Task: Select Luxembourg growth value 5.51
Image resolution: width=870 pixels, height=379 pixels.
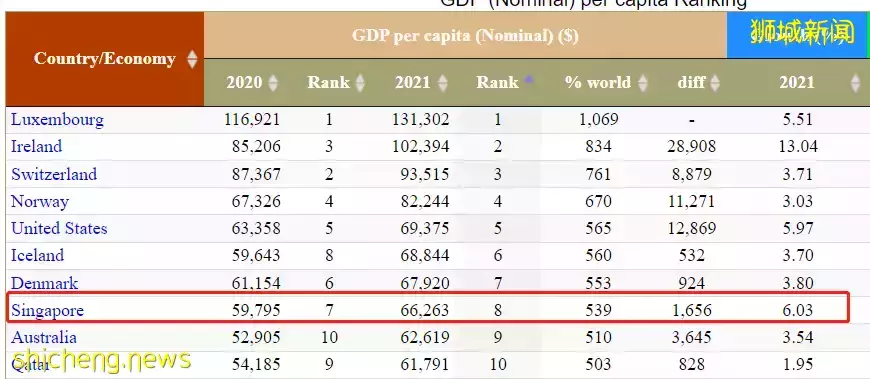Action: point(797,119)
